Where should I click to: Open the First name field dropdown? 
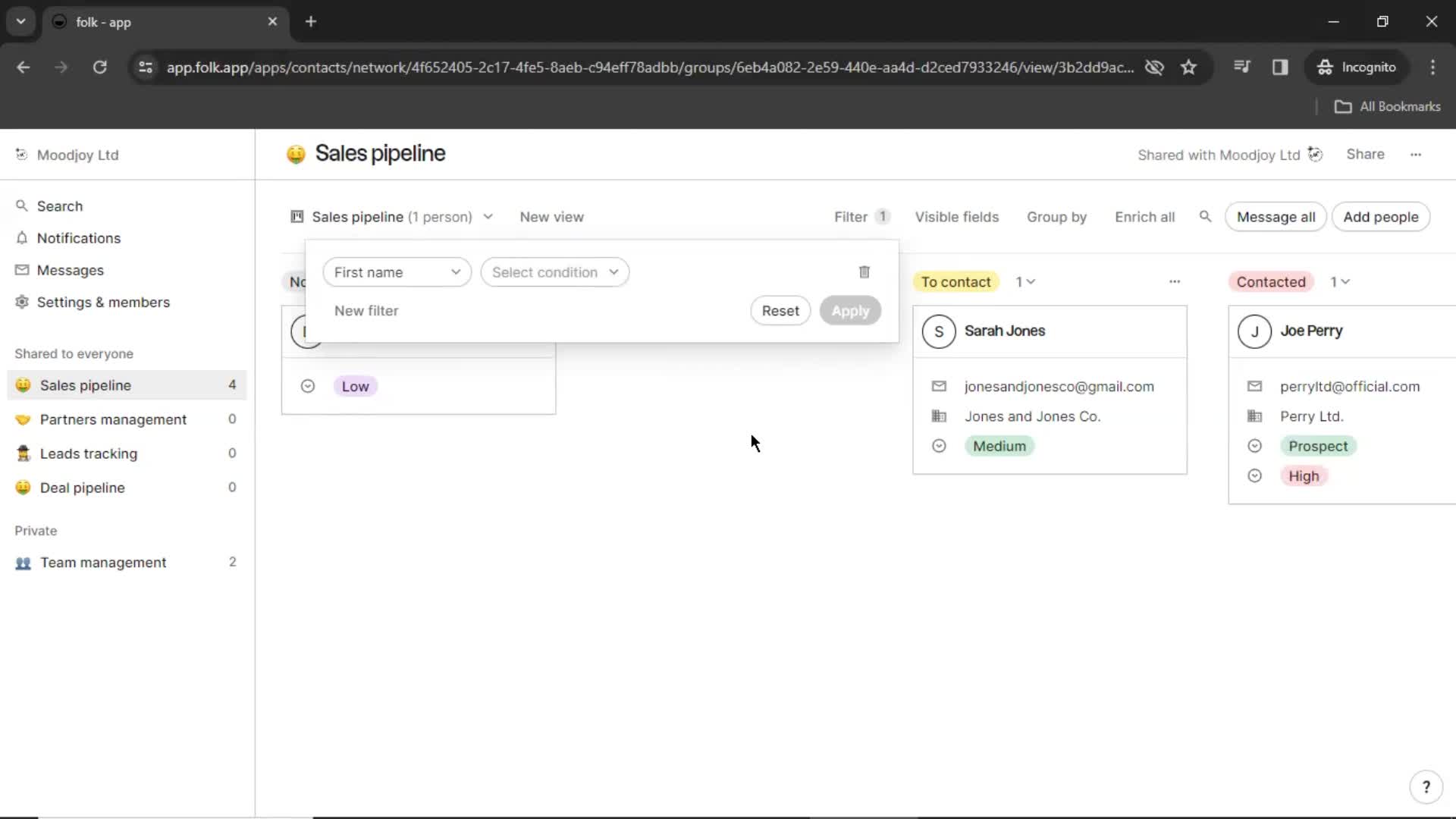[397, 272]
